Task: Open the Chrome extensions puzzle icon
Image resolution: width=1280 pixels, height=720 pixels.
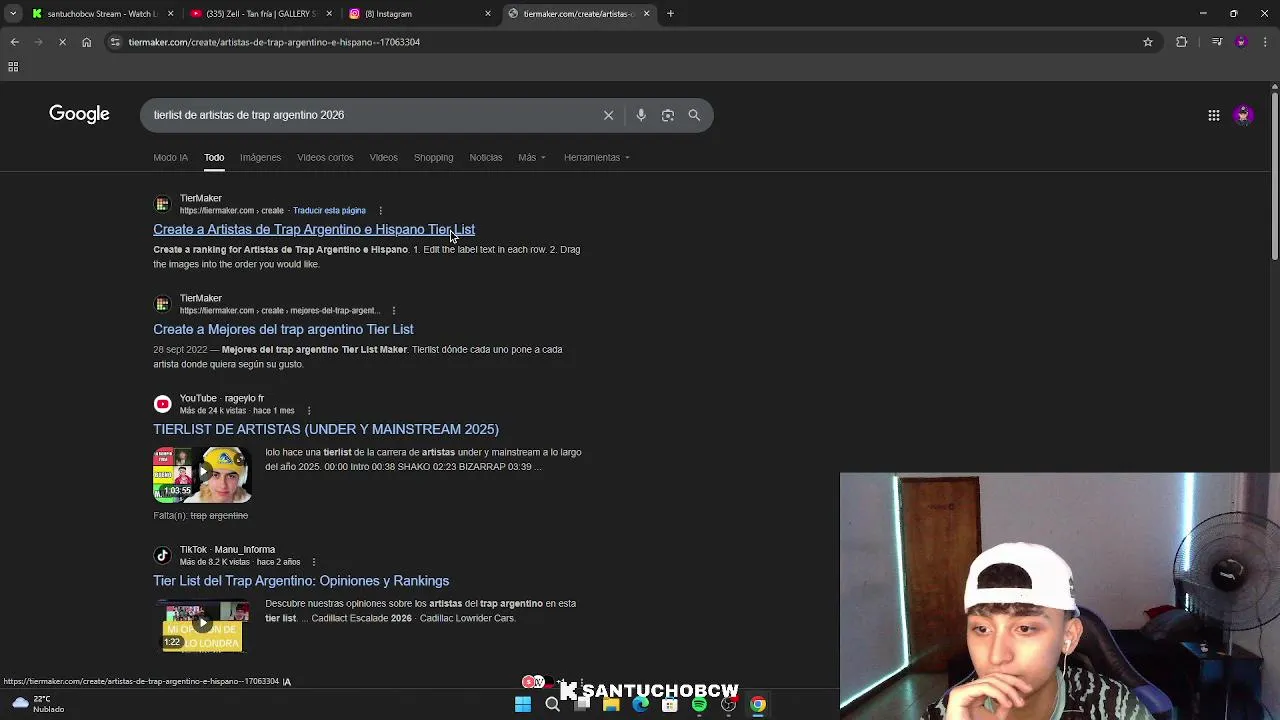Action: point(1182,42)
